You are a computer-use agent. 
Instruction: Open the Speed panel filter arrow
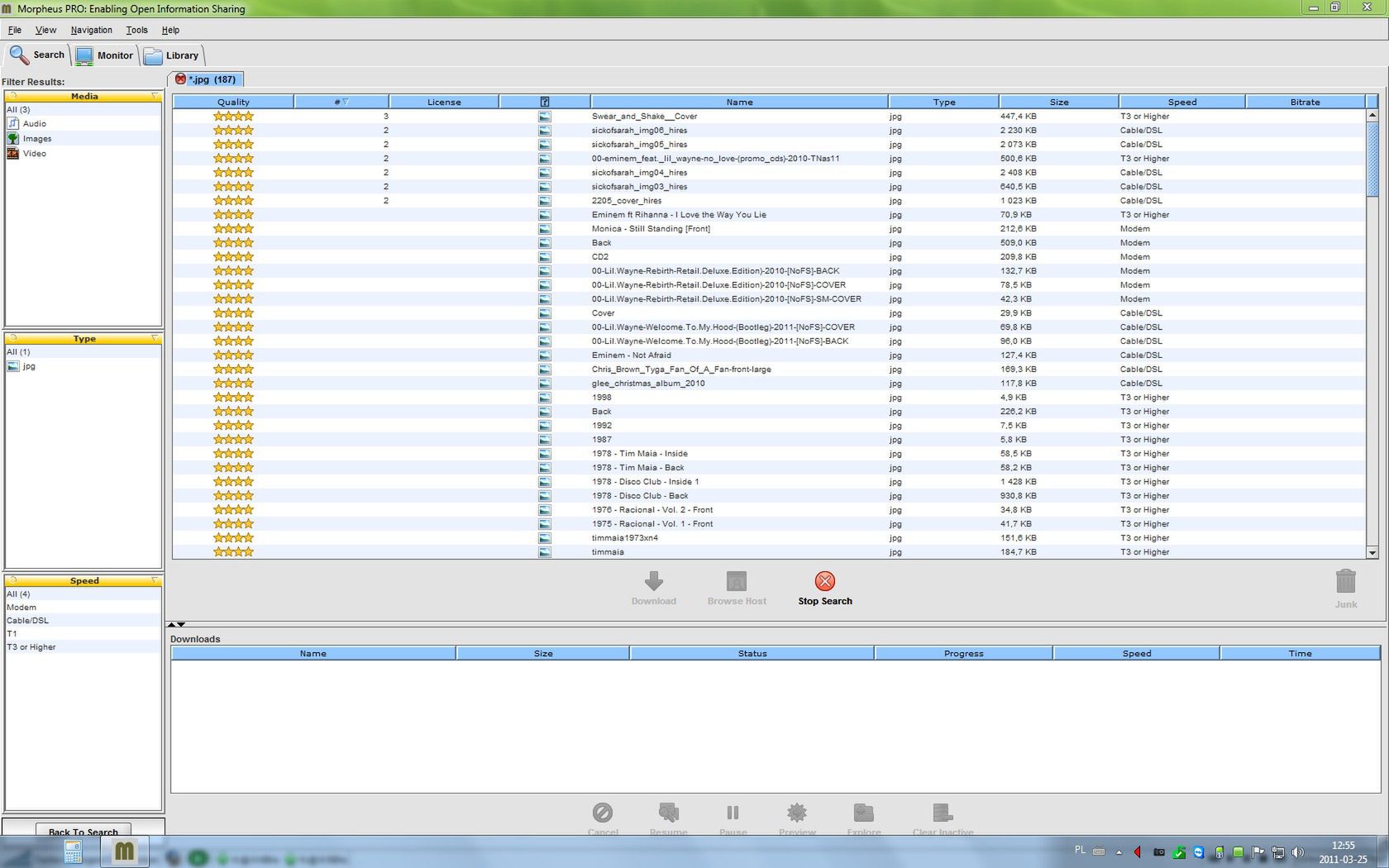click(155, 580)
